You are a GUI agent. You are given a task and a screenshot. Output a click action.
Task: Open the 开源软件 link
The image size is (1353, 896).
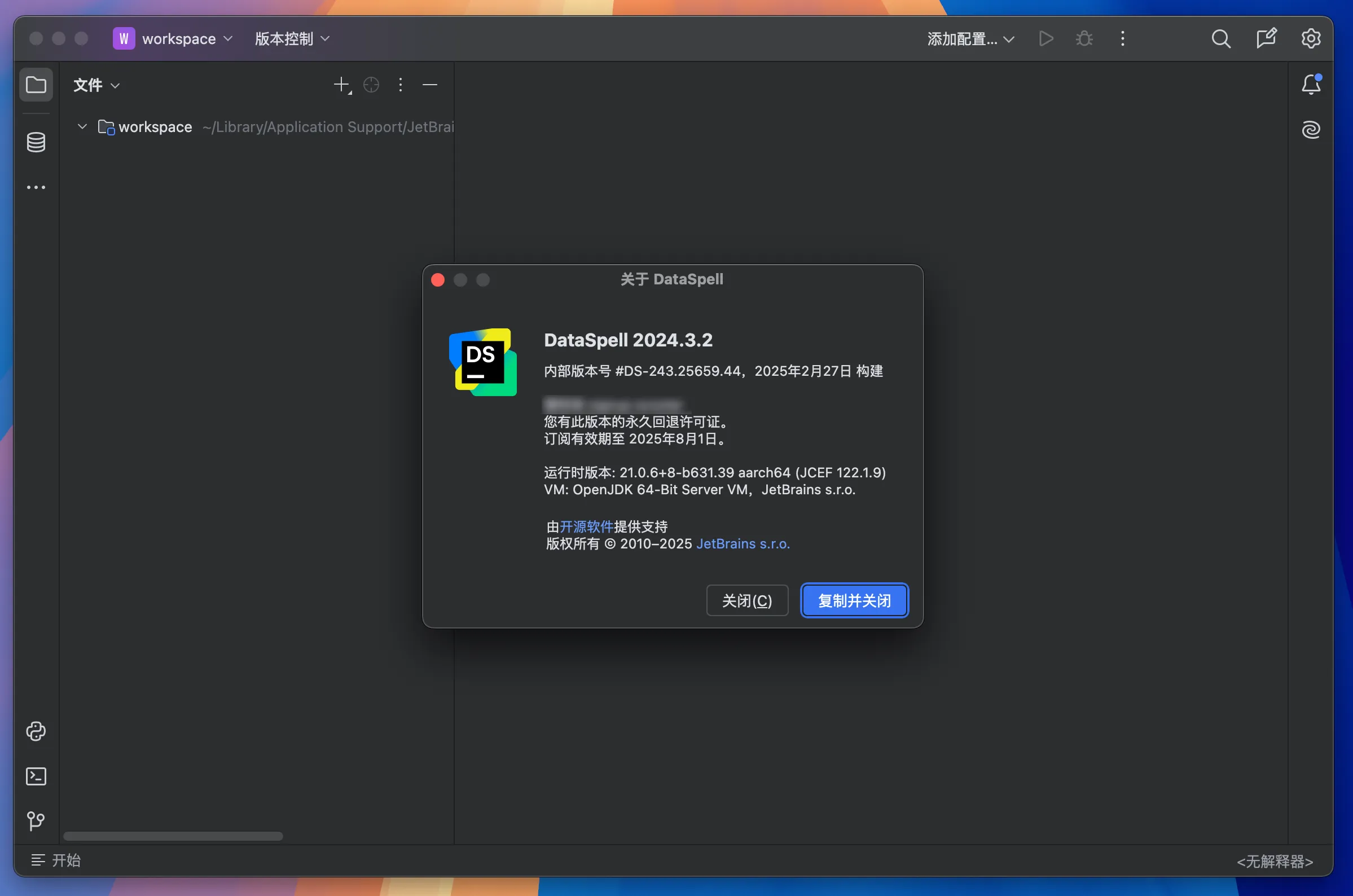(x=586, y=526)
